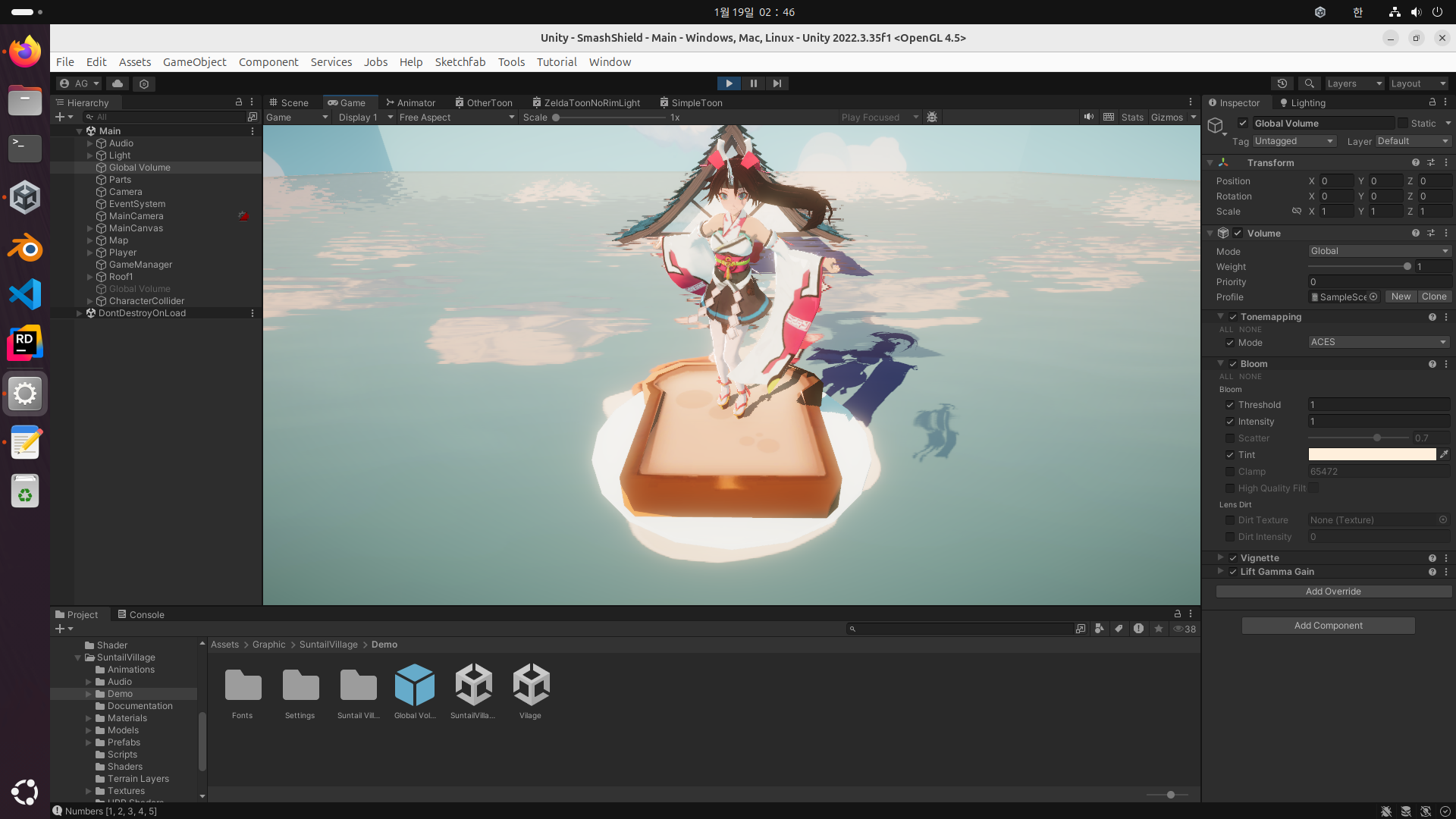This screenshot has height=819, width=1456.
Task: Open the Volume component help icon
Action: pyautogui.click(x=1415, y=233)
